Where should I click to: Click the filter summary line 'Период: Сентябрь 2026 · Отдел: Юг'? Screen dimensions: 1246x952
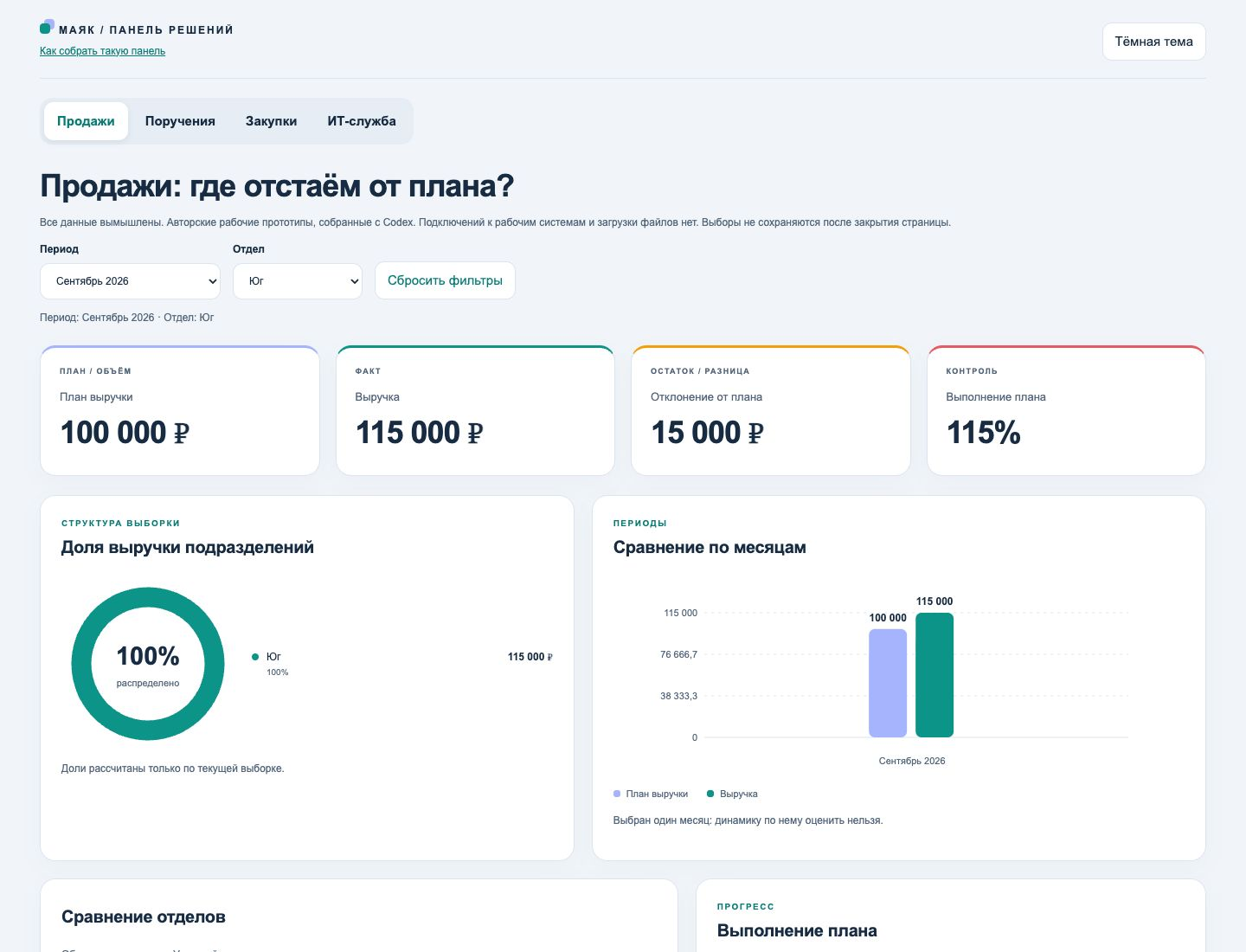click(127, 318)
